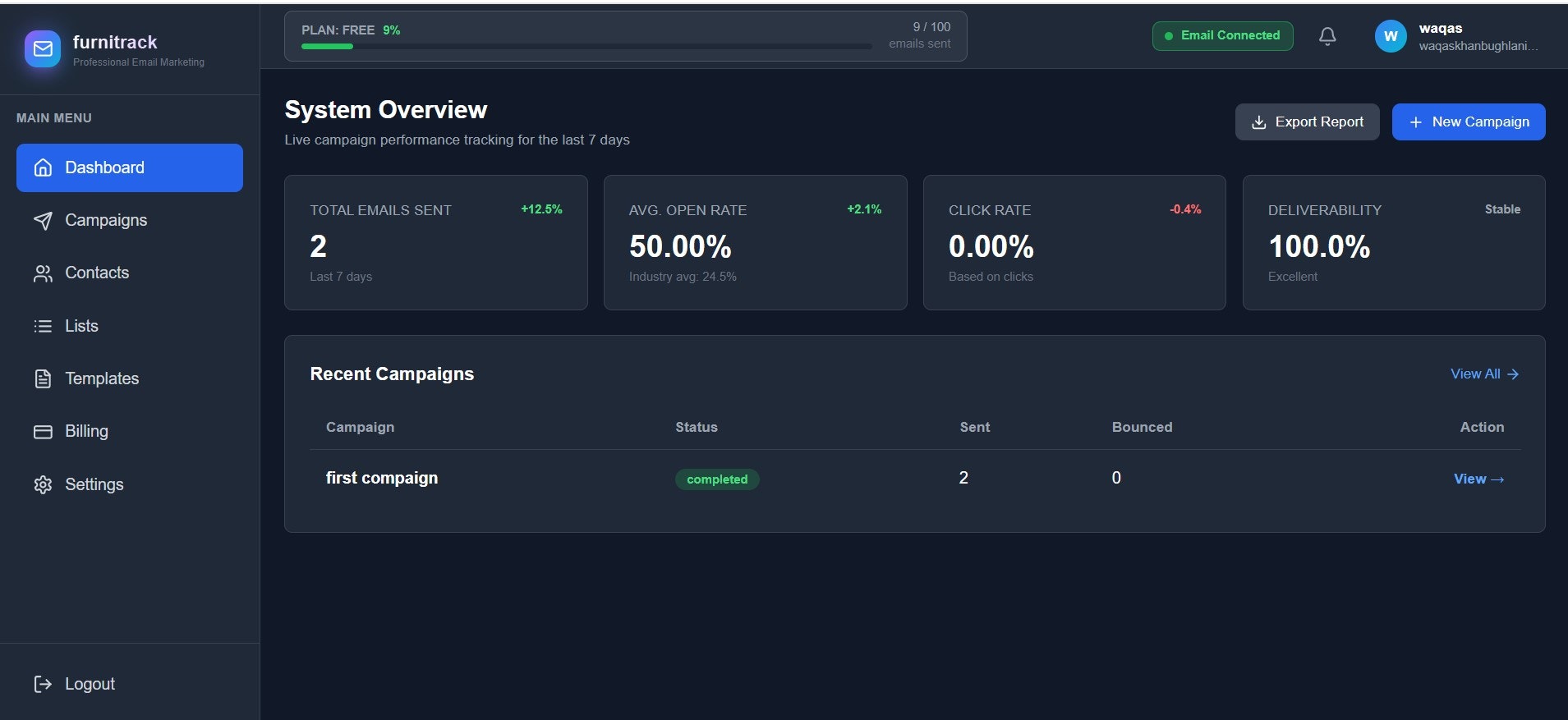Go to the Billing menu item
1568x720 pixels.
[130, 431]
